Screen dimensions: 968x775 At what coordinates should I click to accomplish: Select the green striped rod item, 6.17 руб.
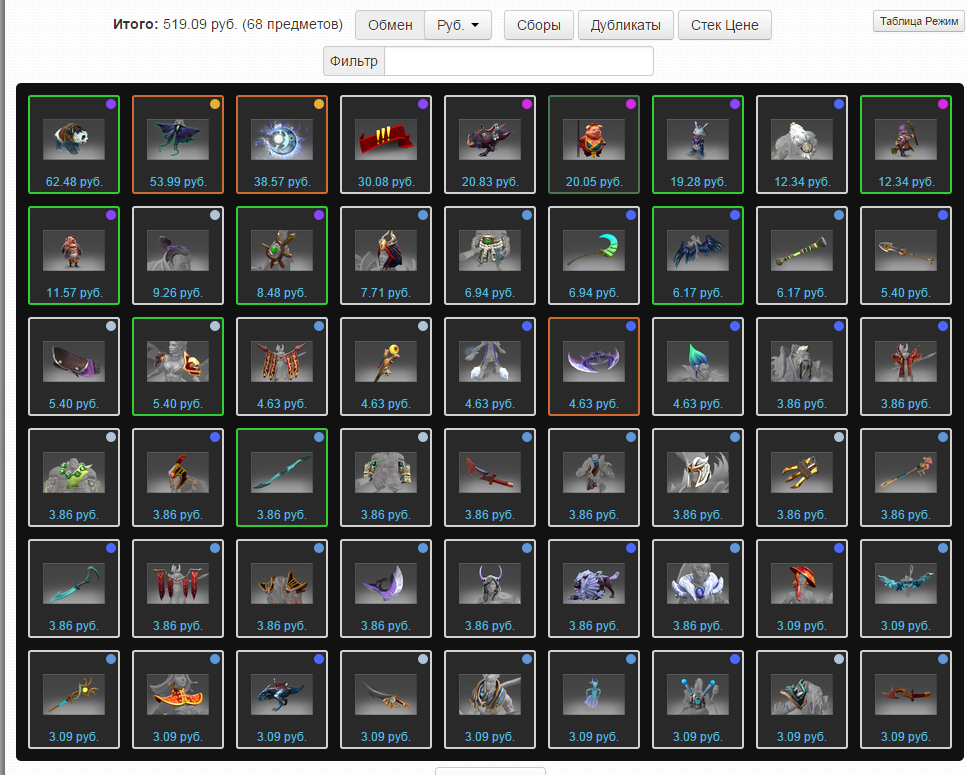coord(802,256)
